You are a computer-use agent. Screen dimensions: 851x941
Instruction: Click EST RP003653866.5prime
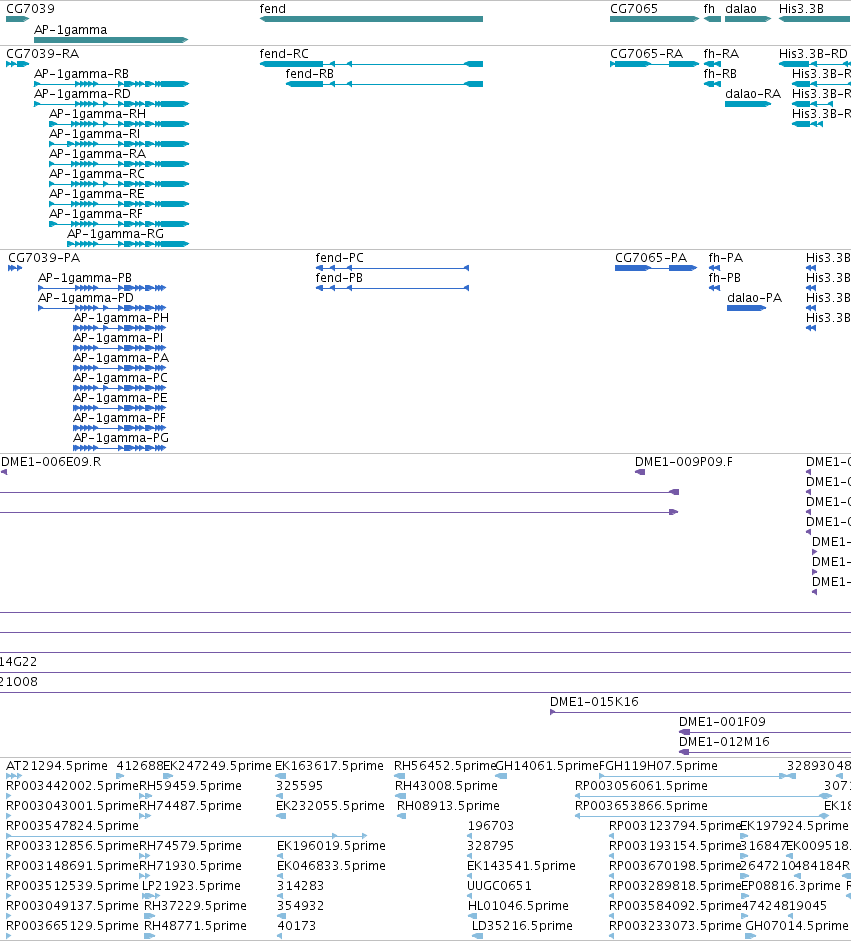tap(702, 816)
